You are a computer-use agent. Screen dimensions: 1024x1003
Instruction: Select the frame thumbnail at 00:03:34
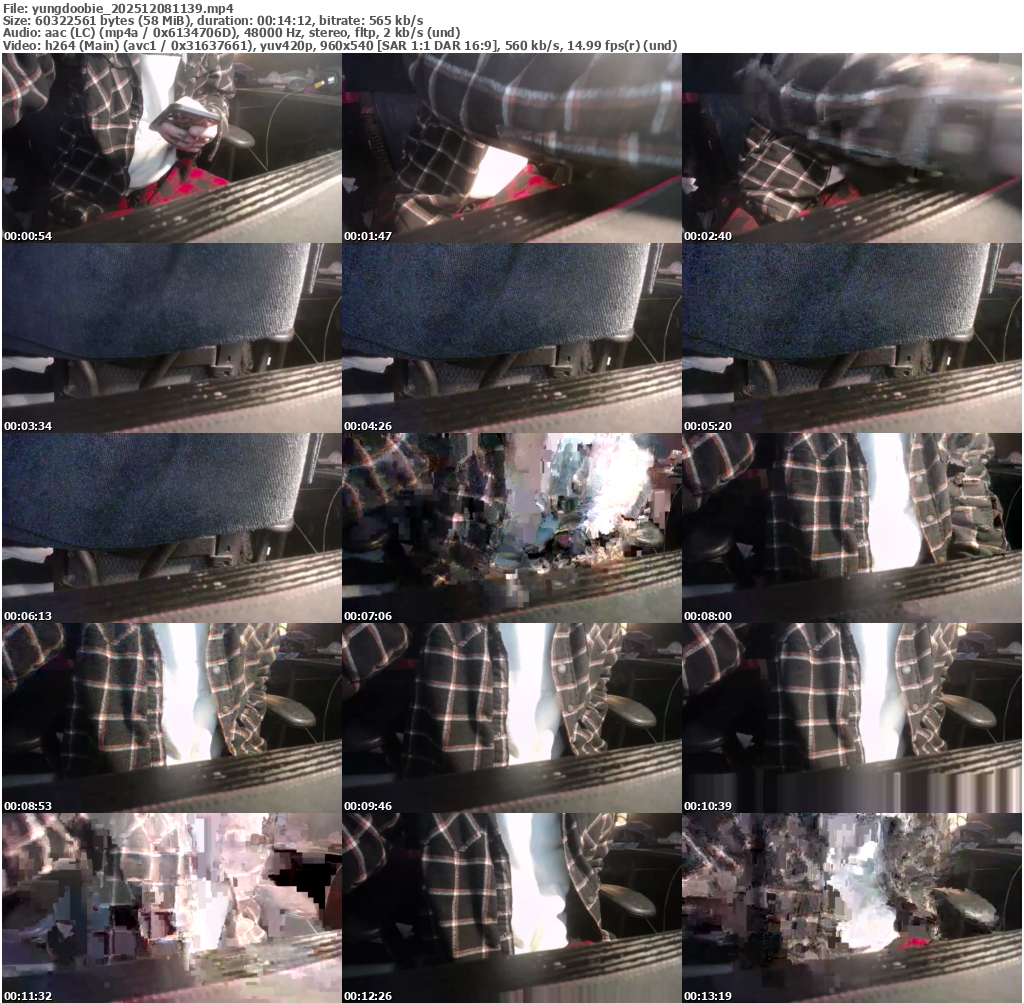click(x=172, y=338)
